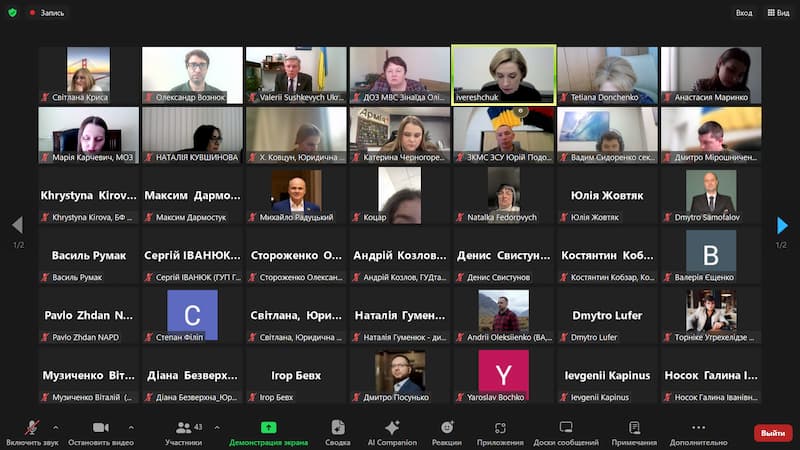Open Участники (Participants) list
The width and height of the screenshot is (800, 450).
(183, 432)
